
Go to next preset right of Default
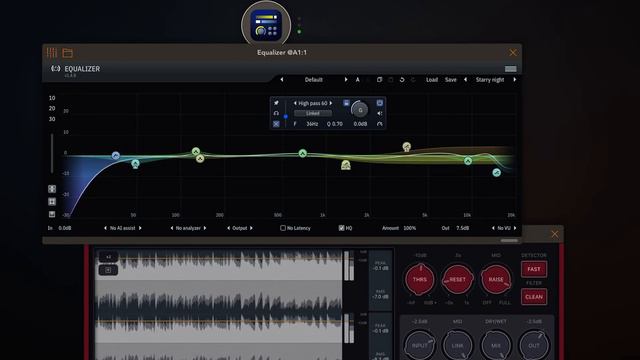tap(346, 80)
